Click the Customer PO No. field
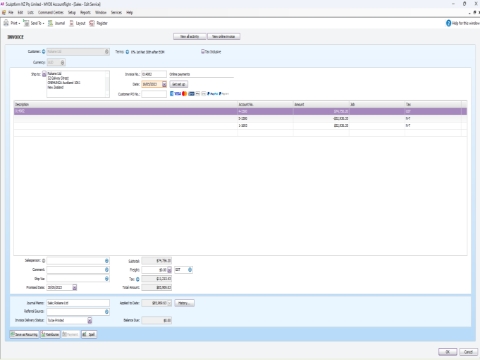This screenshot has width=480, height=360. tap(154, 94)
